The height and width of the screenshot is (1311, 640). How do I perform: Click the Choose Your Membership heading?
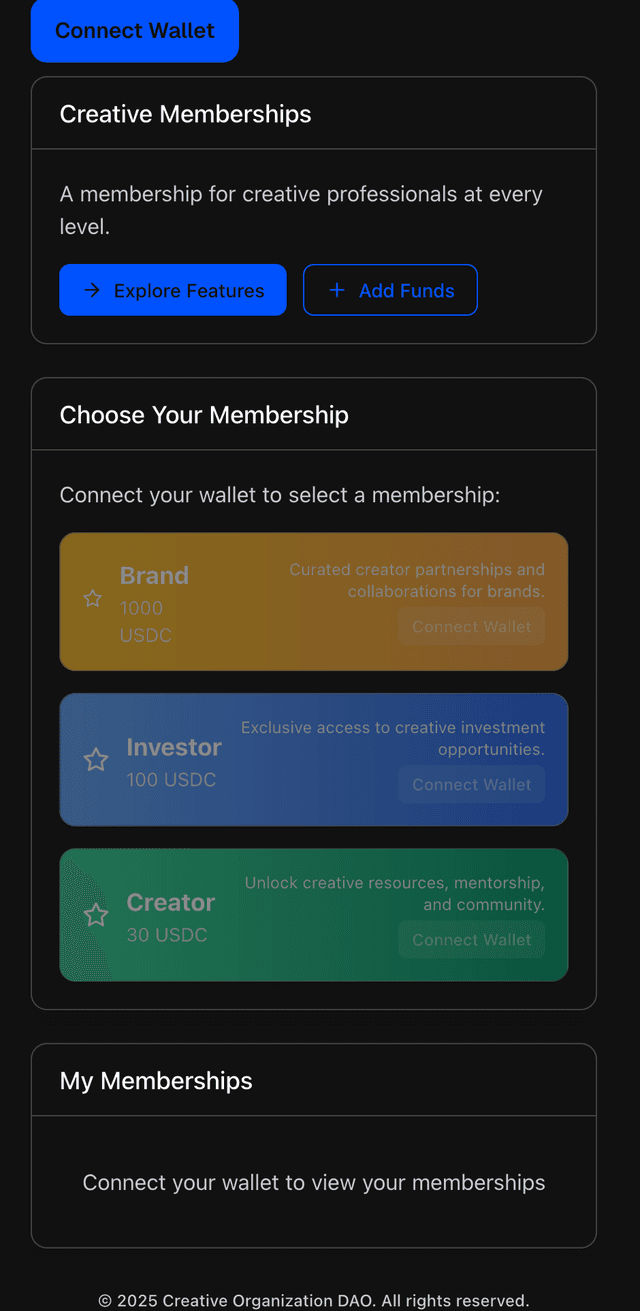204,414
